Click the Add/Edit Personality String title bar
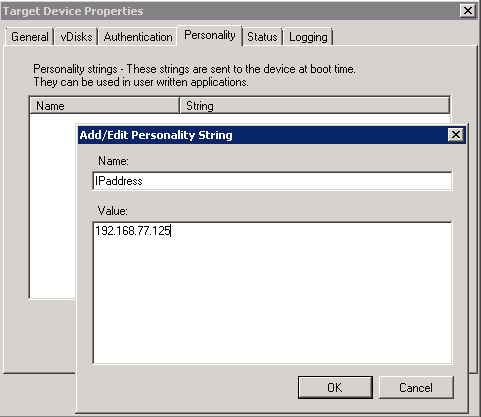 [263, 135]
